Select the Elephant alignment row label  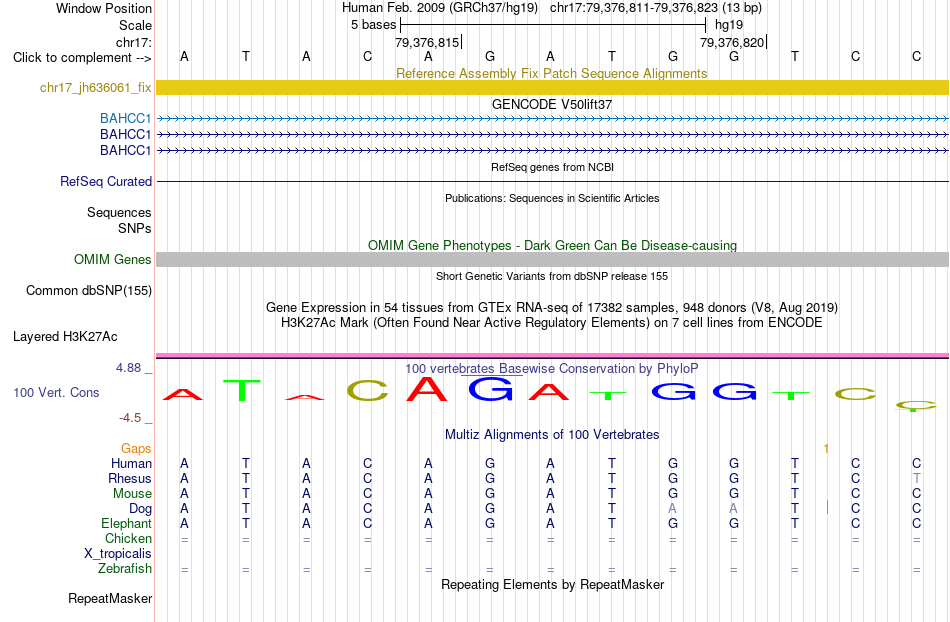[126, 523]
